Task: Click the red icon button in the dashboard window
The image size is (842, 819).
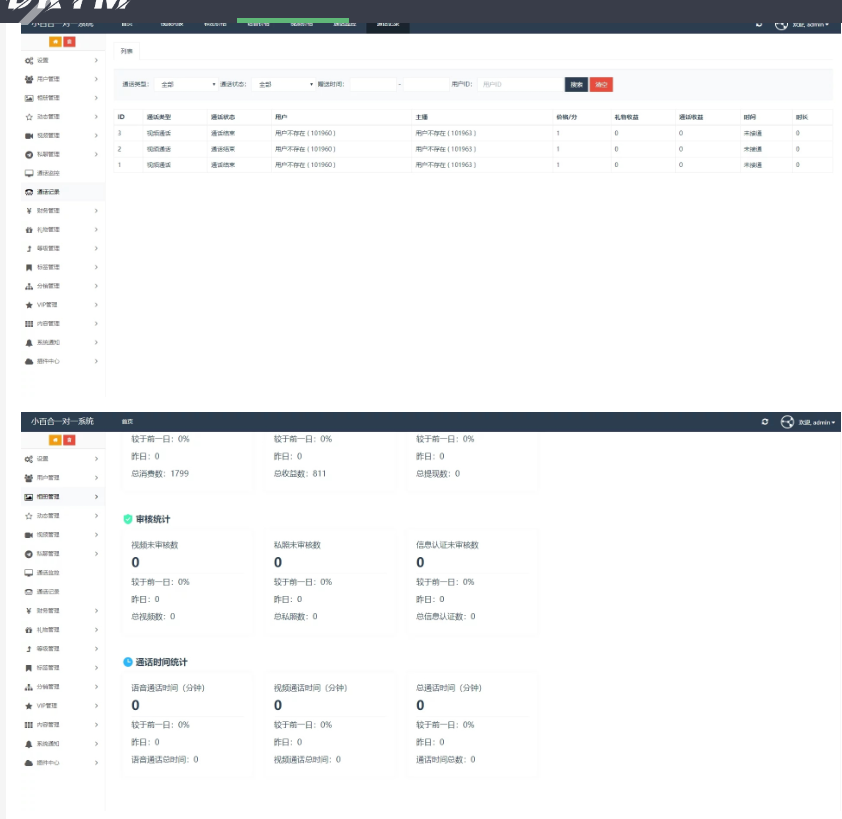Action: pyautogui.click(x=69, y=440)
